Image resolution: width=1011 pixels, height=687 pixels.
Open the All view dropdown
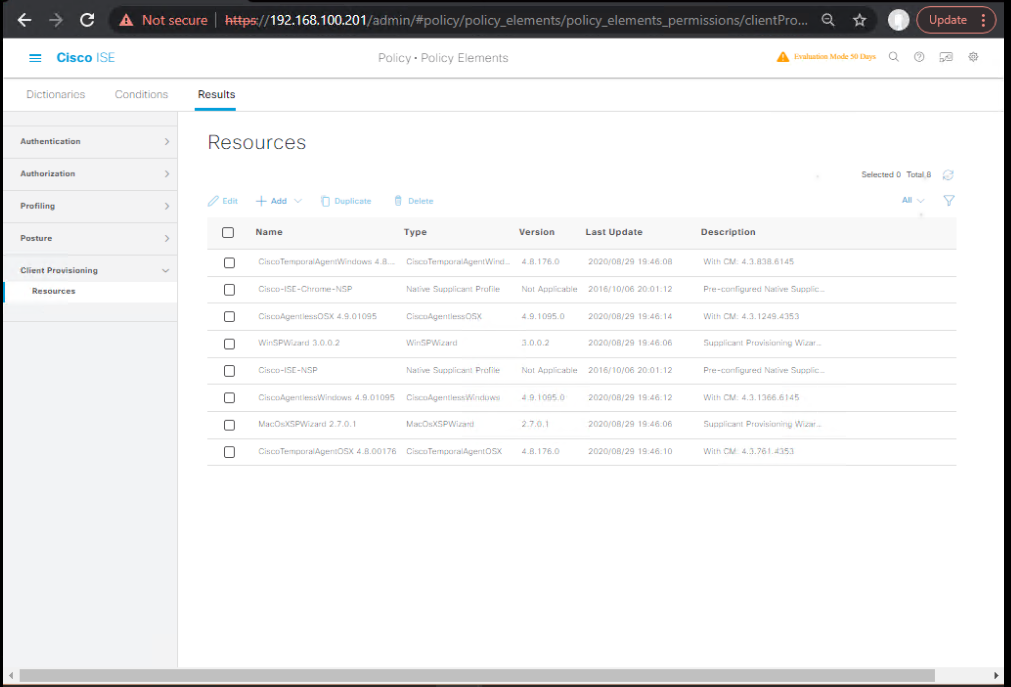point(913,200)
